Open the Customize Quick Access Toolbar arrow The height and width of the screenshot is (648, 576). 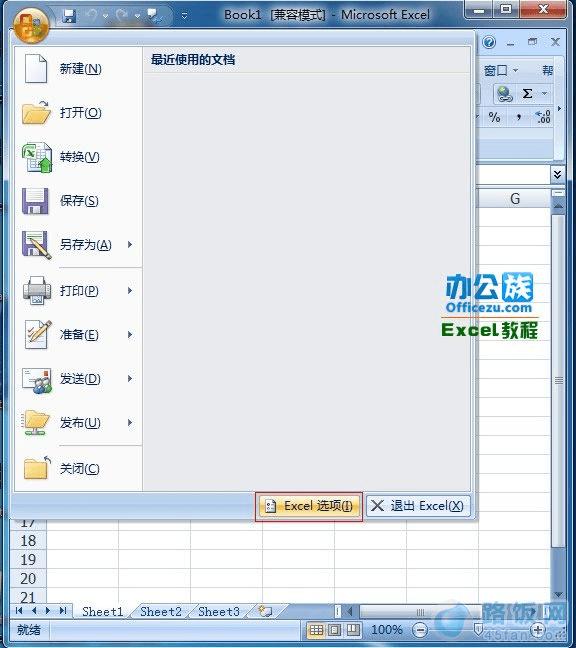pyautogui.click(x=185, y=16)
